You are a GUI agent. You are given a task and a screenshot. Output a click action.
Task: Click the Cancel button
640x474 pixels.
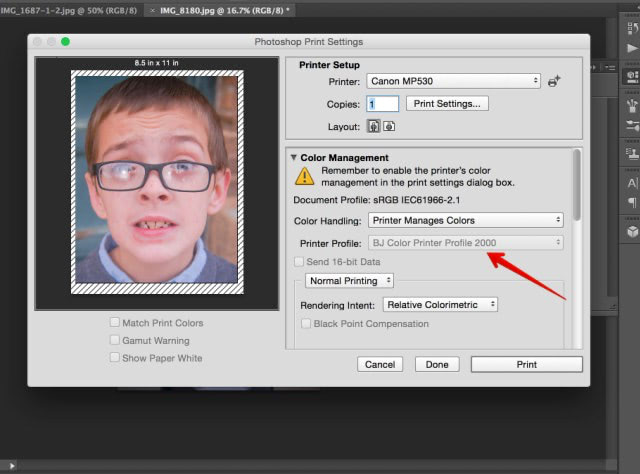(x=380, y=364)
